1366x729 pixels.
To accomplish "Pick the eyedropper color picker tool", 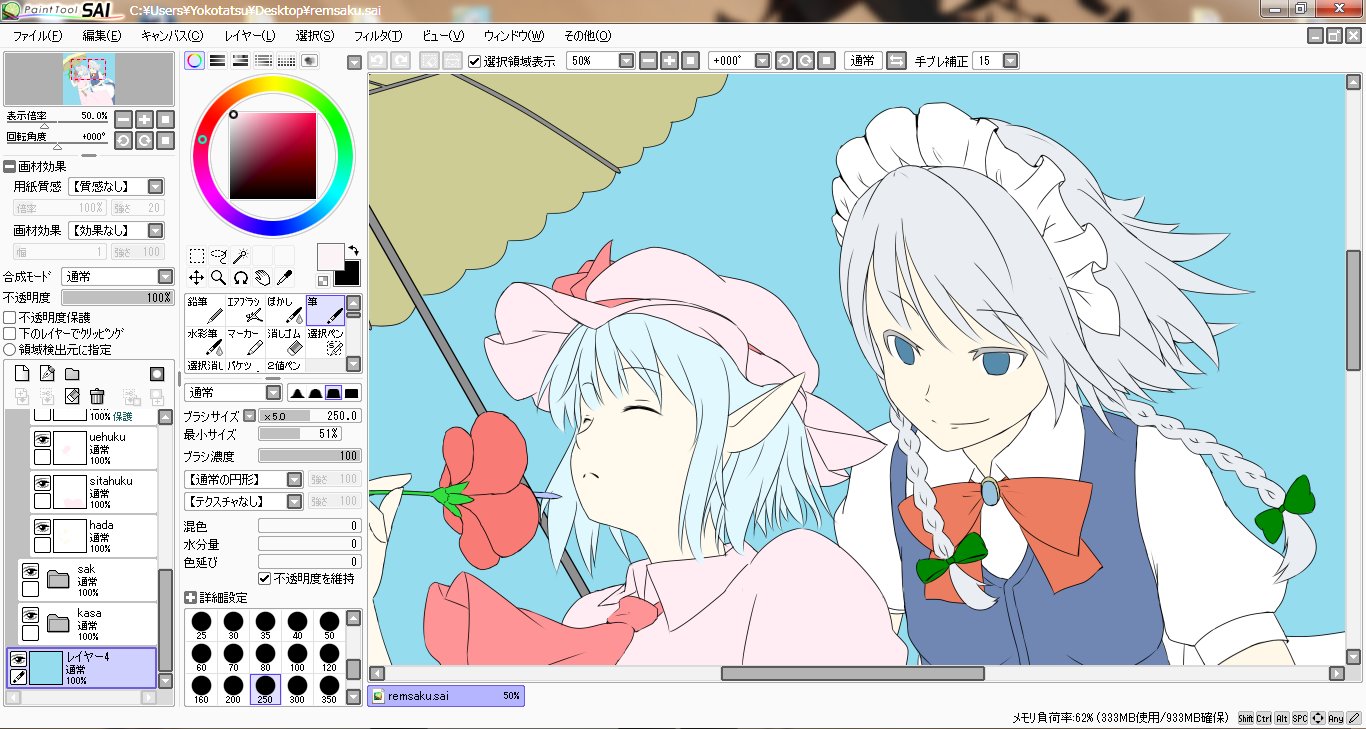I will [x=284, y=277].
